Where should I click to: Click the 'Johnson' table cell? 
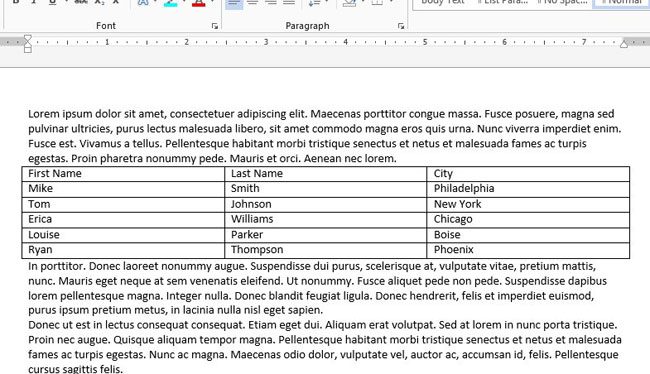click(x=325, y=204)
